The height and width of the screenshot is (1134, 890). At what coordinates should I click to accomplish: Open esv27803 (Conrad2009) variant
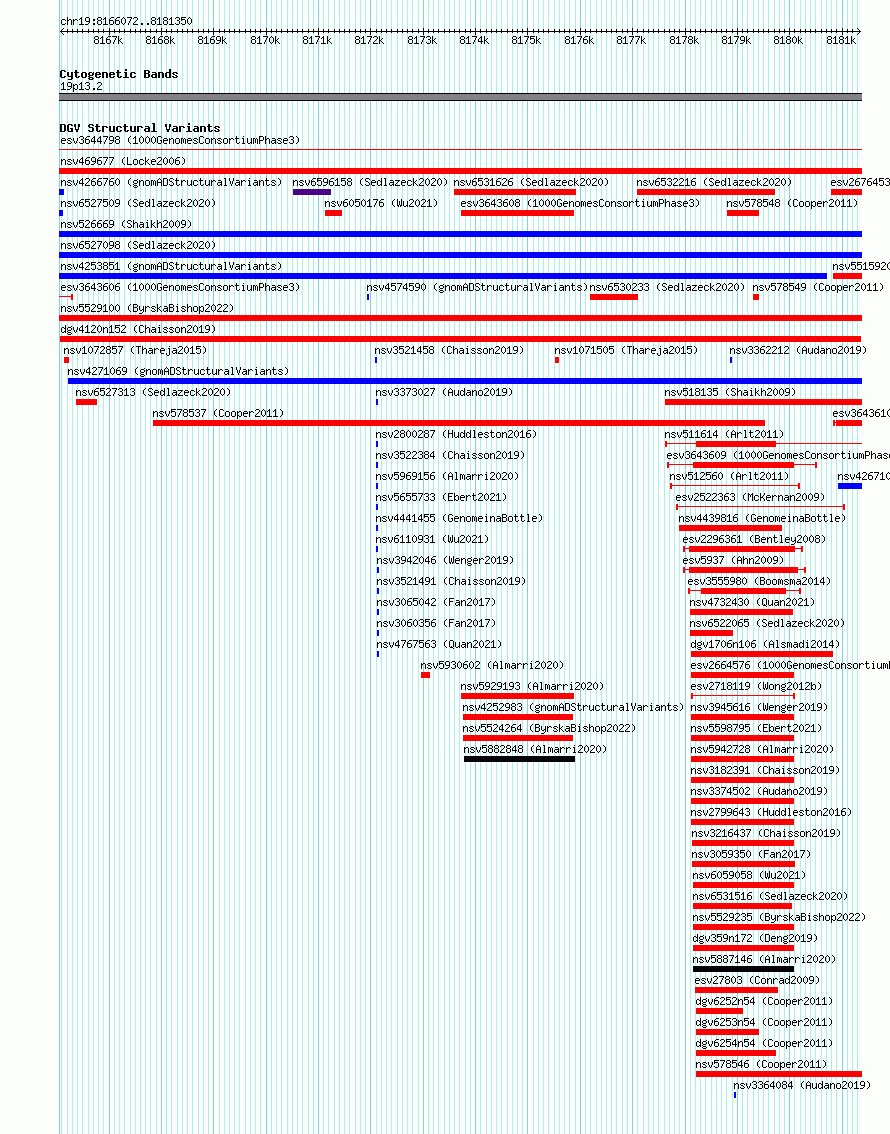point(757,979)
